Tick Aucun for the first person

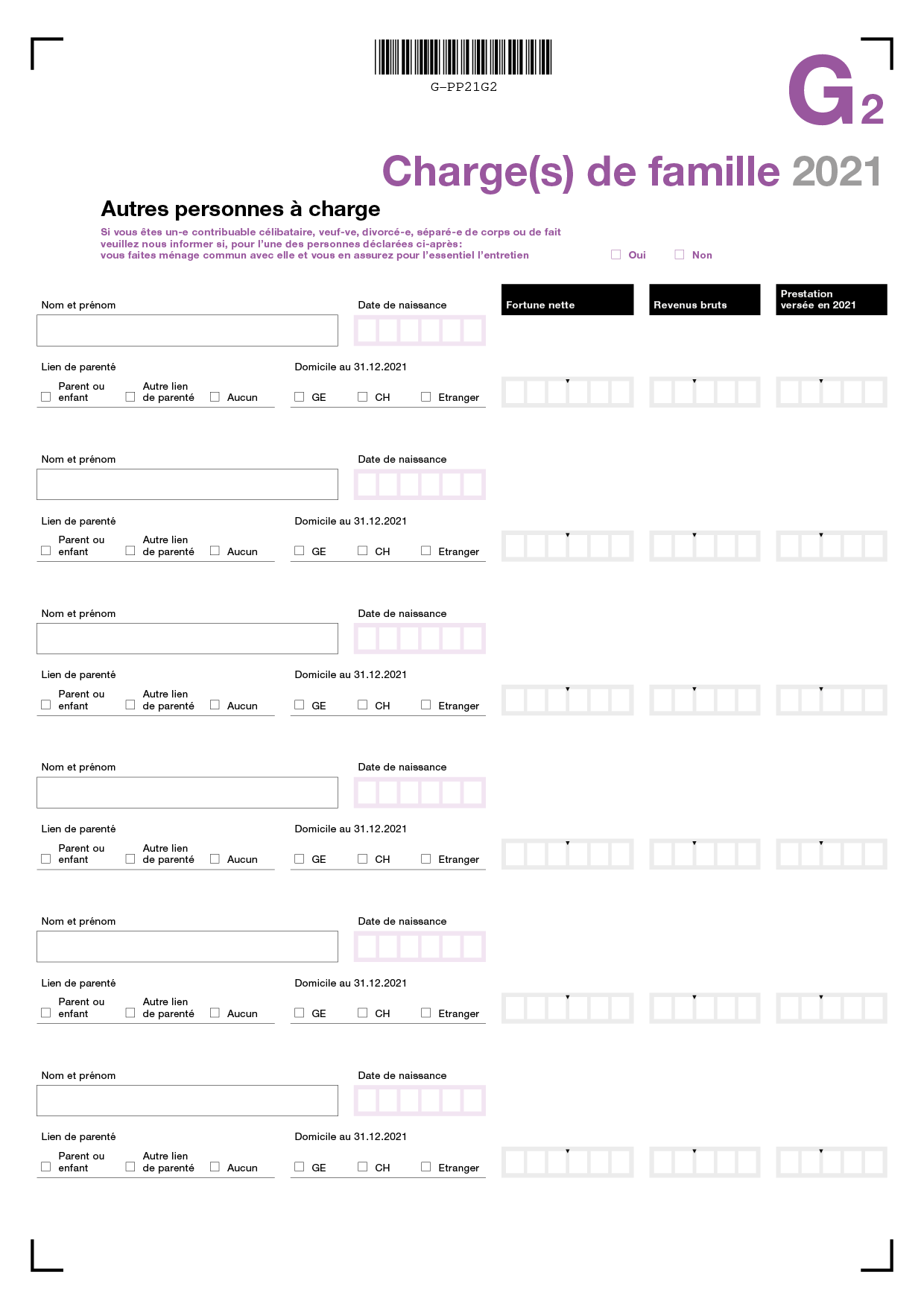tap(215, 397)
